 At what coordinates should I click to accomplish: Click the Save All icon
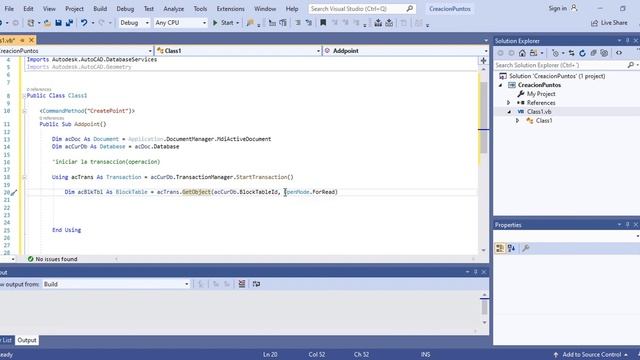tap(69, 23)
